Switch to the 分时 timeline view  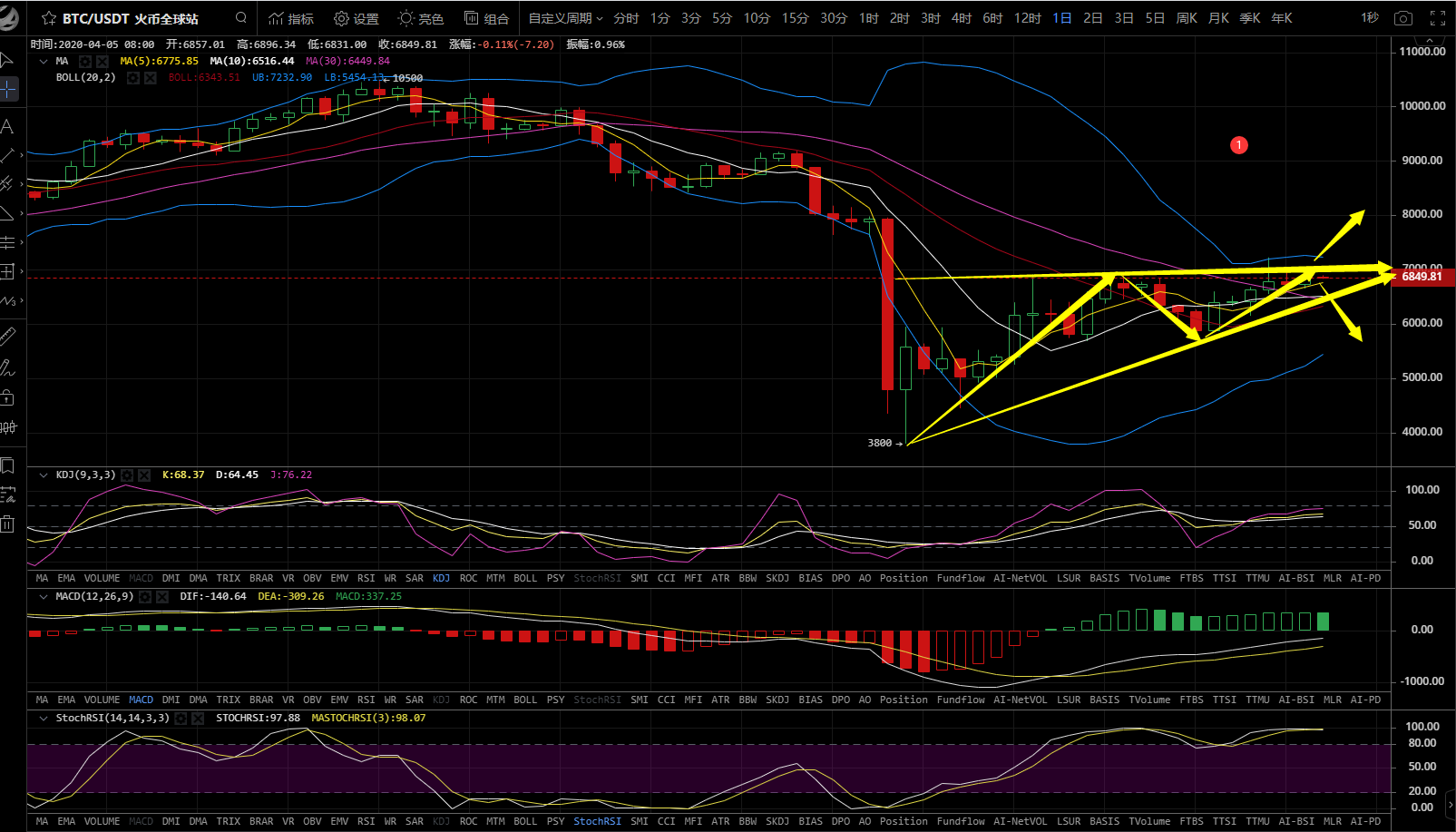coord(626,18)
